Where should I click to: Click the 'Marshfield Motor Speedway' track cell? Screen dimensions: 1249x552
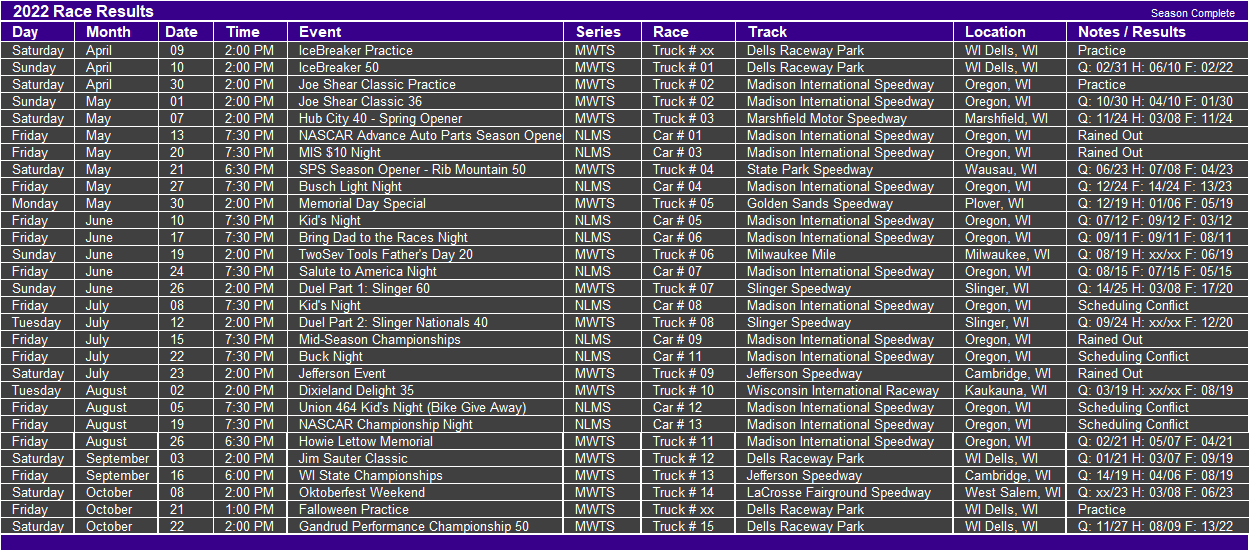coord(827,118)
